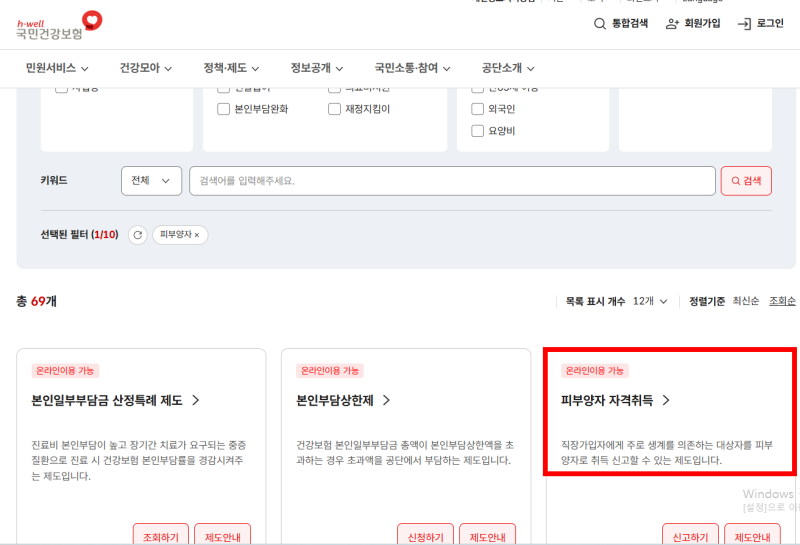Expand 민원서비스 menu

pyautogui.click(x=57, y=68)
